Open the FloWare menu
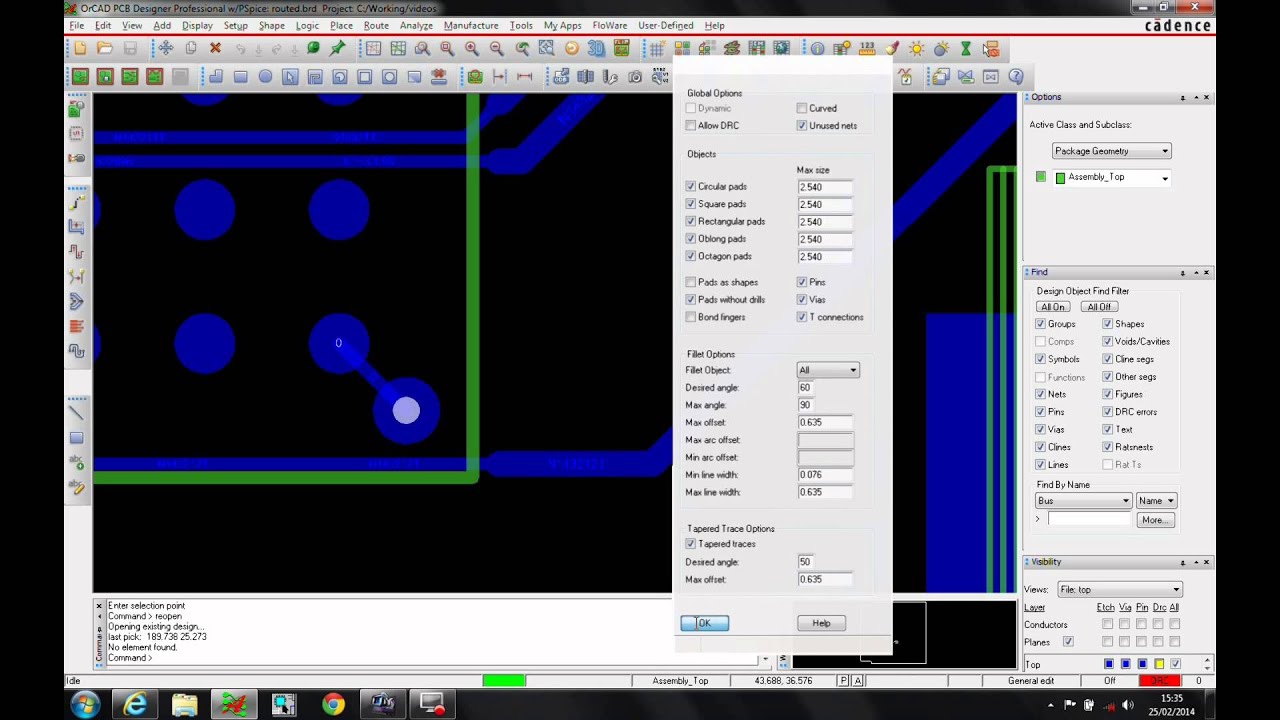Screen dimensions: 1280x720 point(610,25)
